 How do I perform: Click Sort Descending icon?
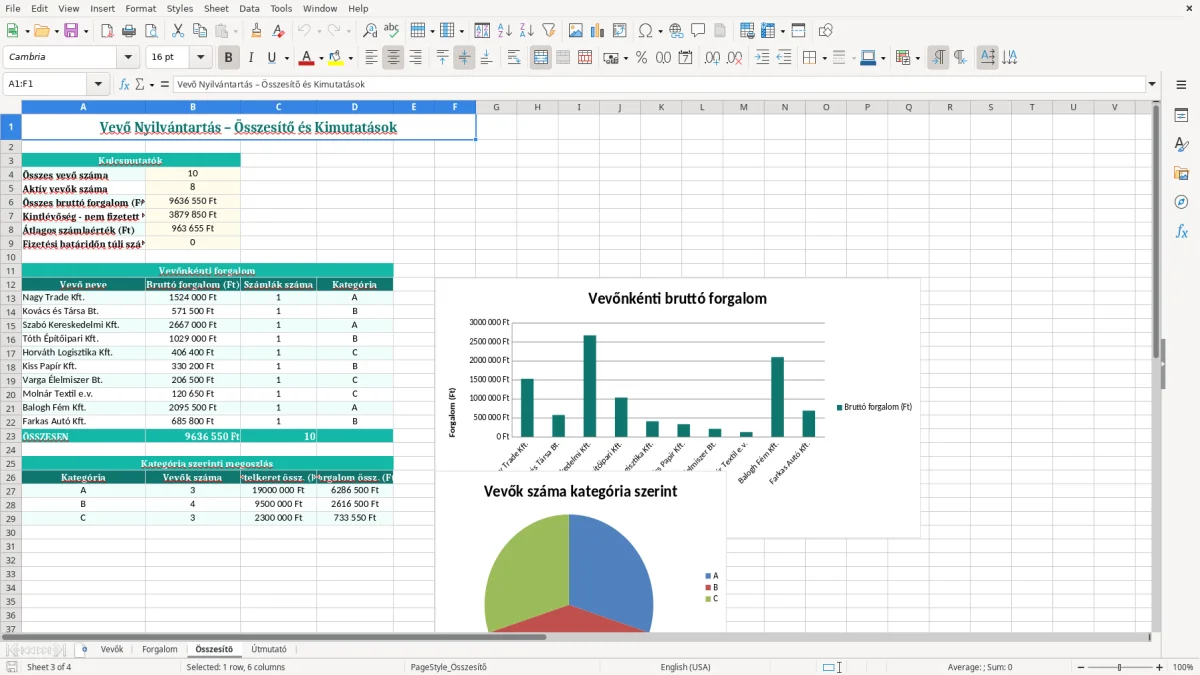pos(527,31)
